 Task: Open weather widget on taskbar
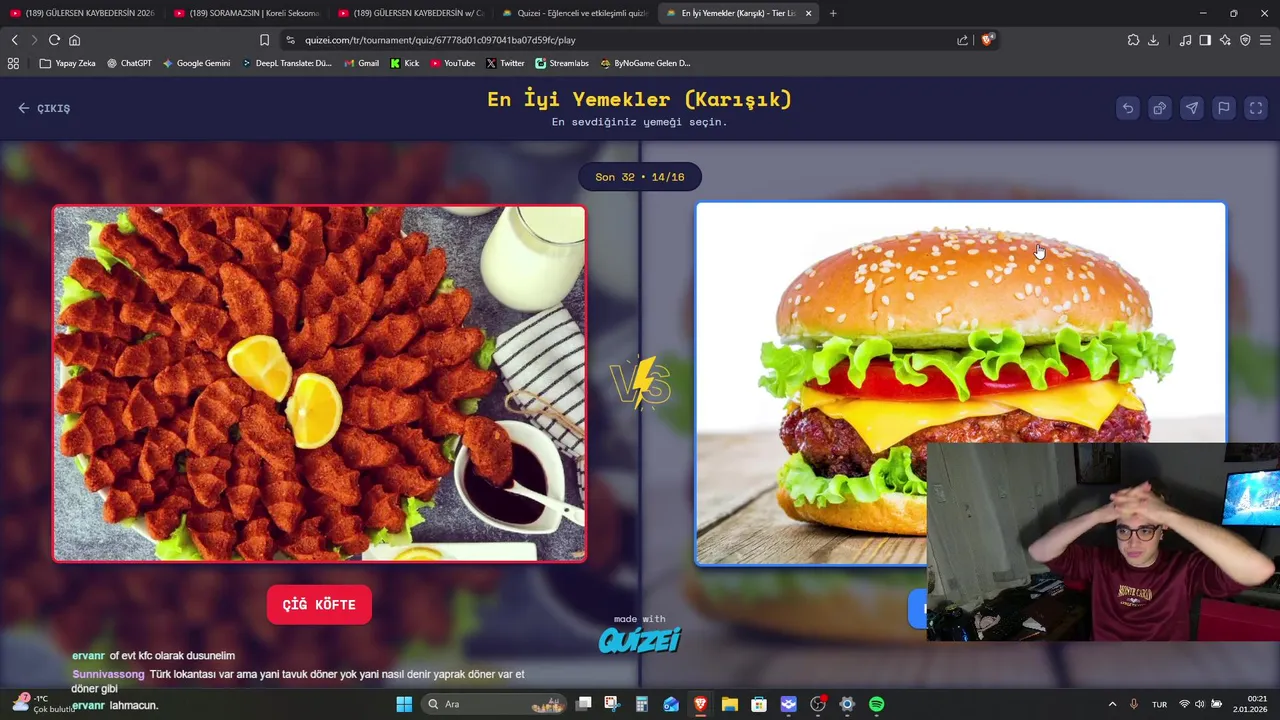[42, 704]
